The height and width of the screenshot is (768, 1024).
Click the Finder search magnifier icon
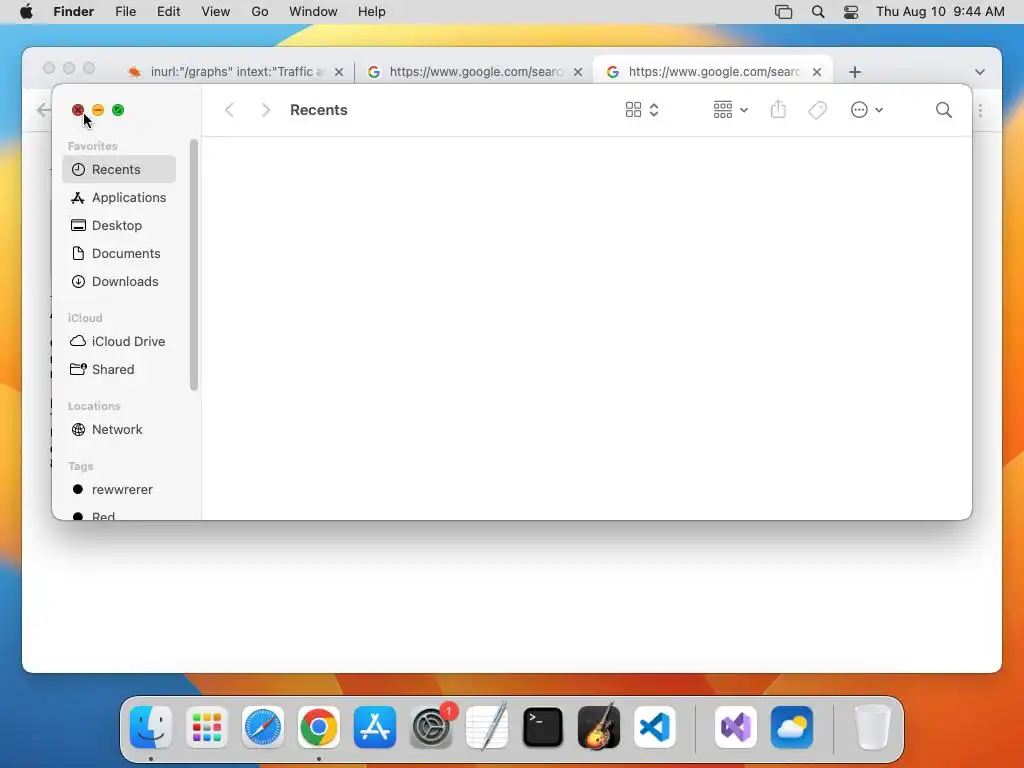[944, 110]
